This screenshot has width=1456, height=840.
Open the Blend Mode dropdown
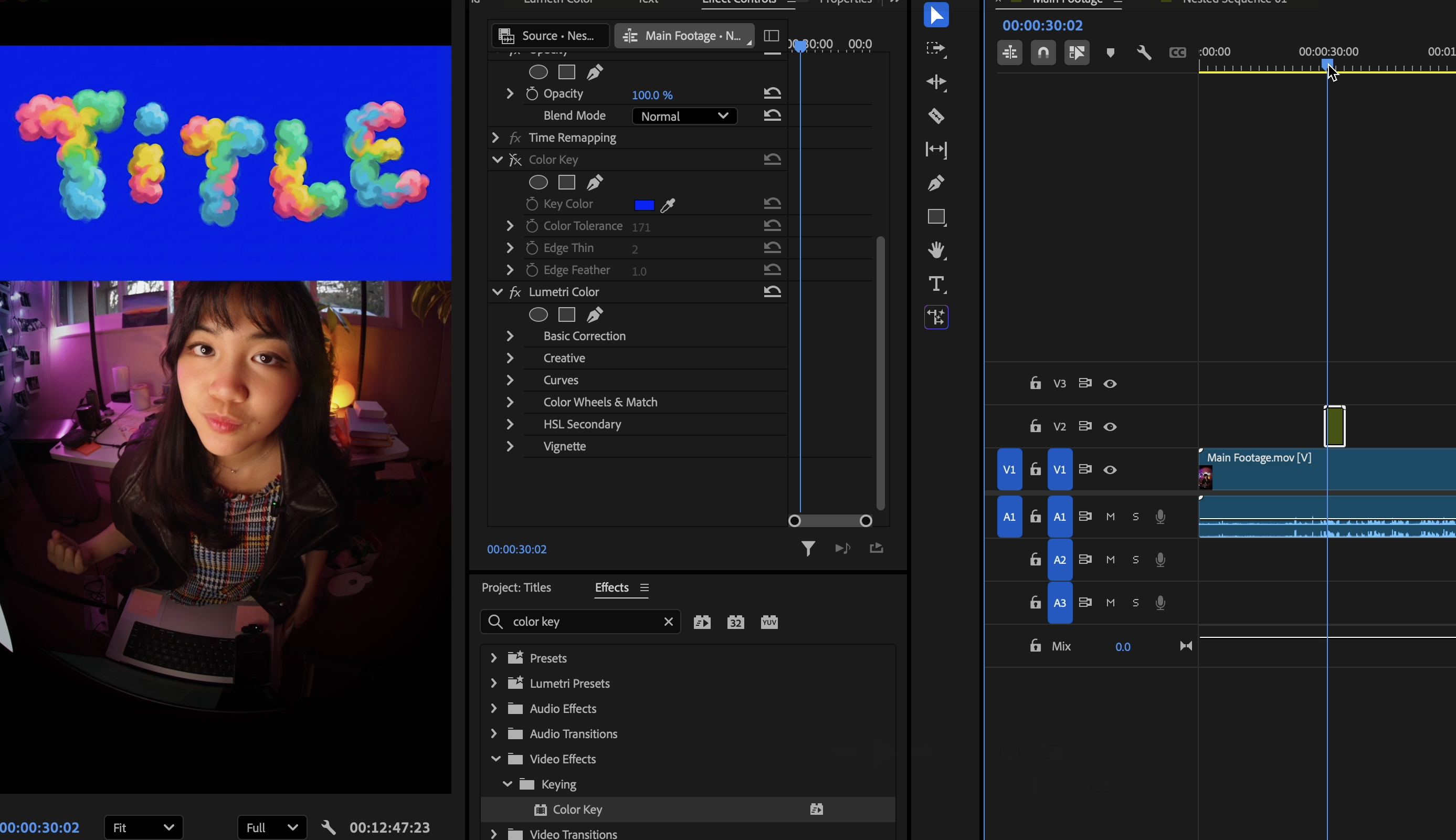(x=684, y=115)
